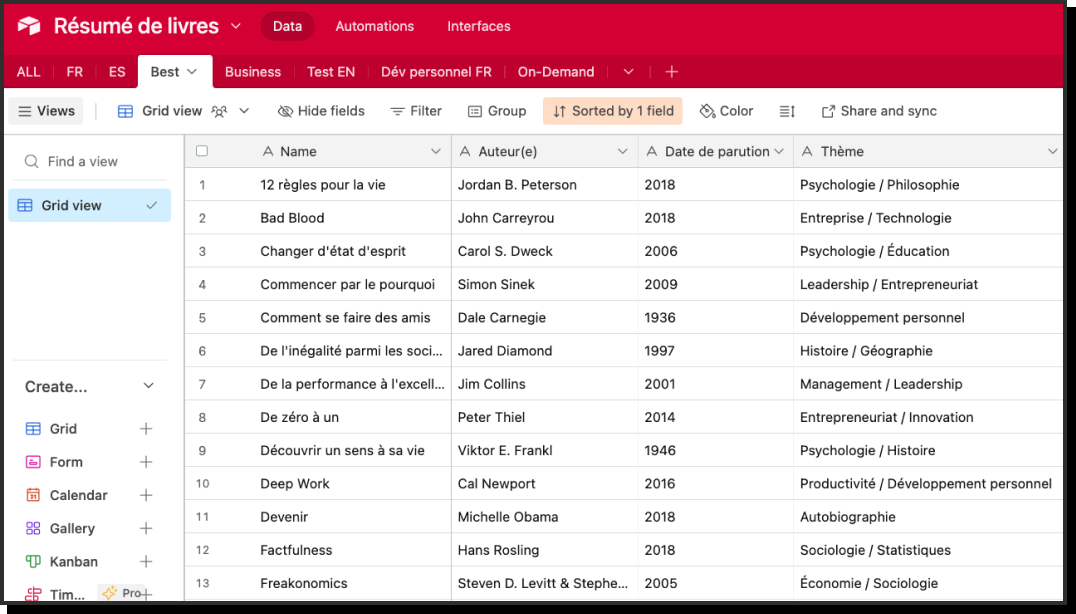This screenshot has width=1076, height=614.
Task: Select the 'Histoire / Géographie' cell
Action: (x=928, y=351)
